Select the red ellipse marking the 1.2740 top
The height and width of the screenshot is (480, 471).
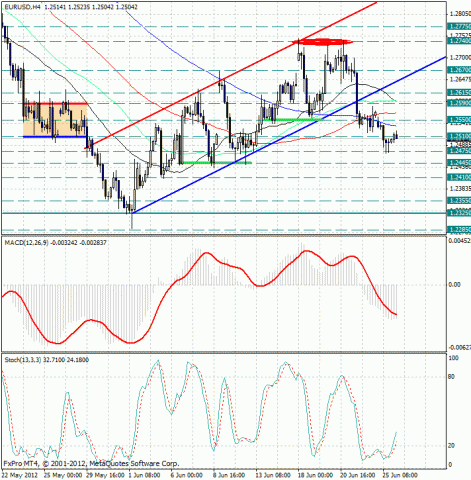point(323,42)
